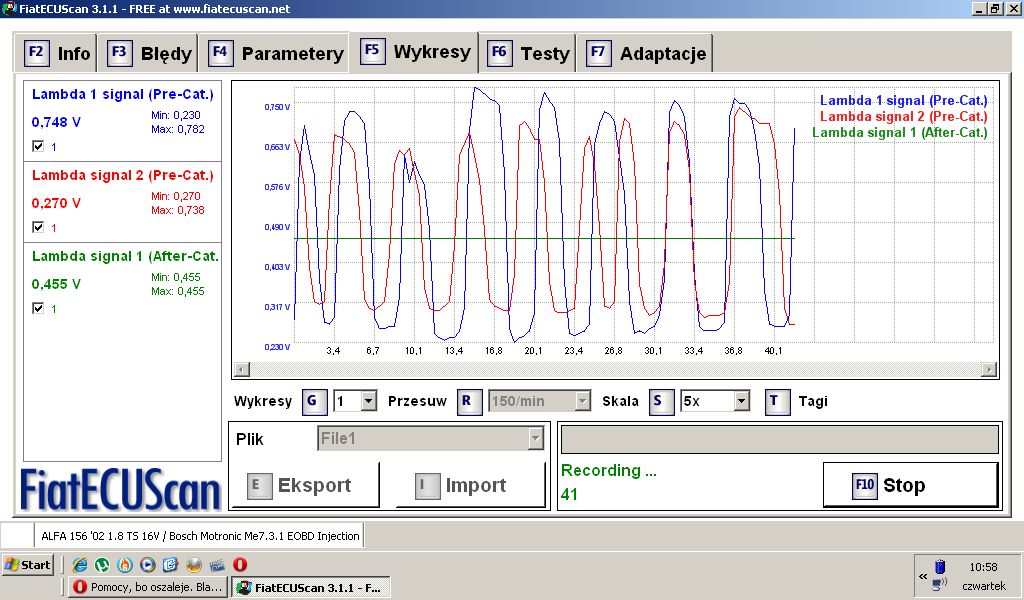
Task: Open Opera browser from quick launch
Action: (x=240, y=565)
